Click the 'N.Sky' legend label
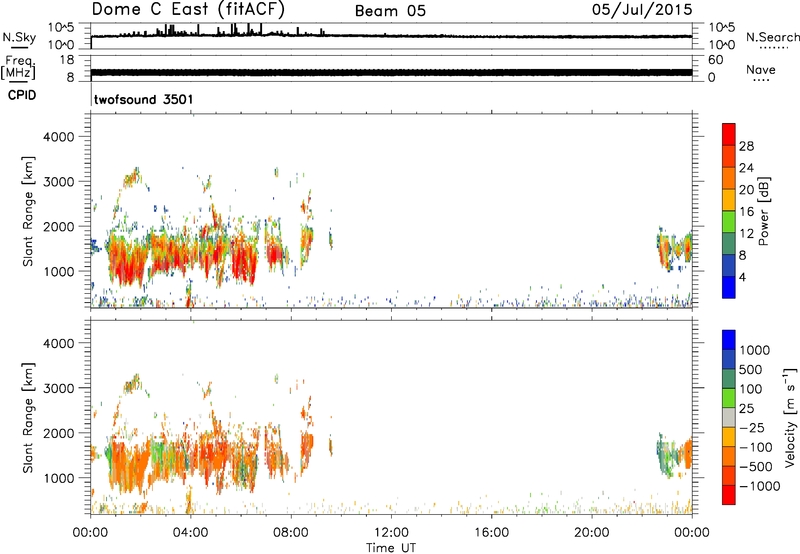 (19, 38)
